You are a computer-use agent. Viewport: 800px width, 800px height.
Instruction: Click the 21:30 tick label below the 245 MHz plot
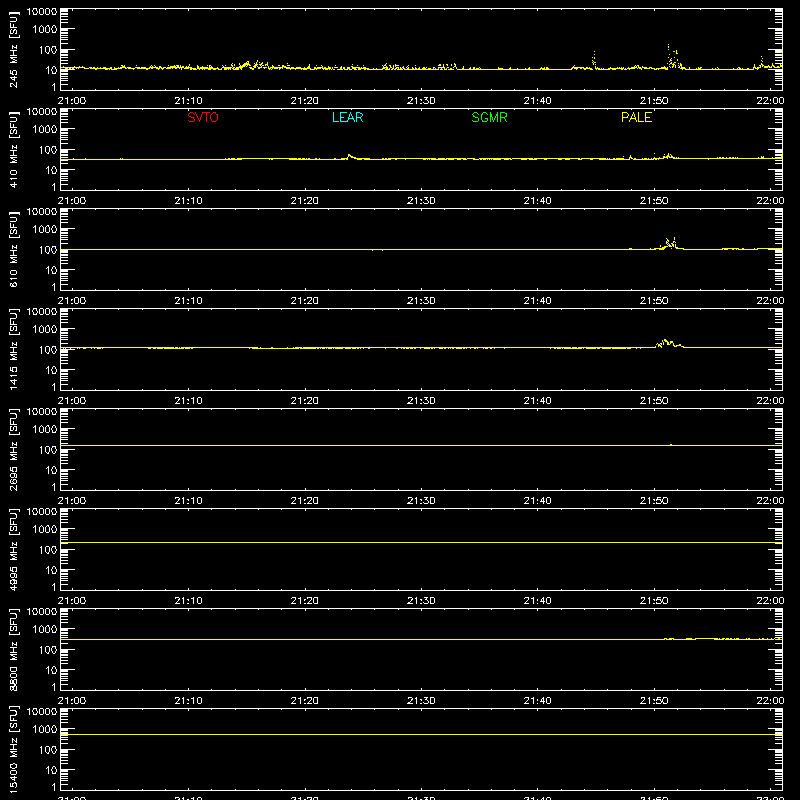[x=421, y=101]
